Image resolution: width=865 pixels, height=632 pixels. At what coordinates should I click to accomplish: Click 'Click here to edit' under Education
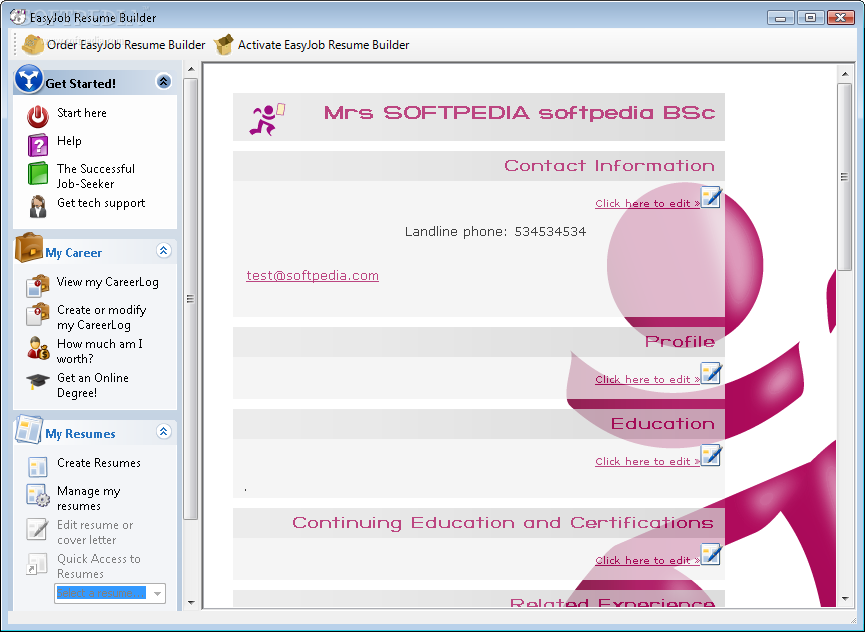647,462
